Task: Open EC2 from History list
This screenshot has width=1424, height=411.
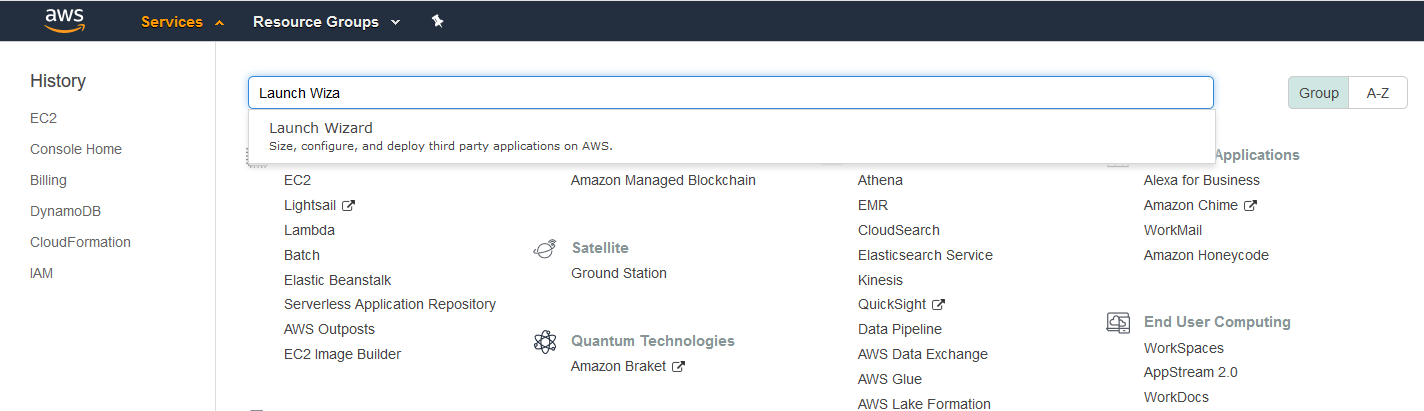Action: 44,118
